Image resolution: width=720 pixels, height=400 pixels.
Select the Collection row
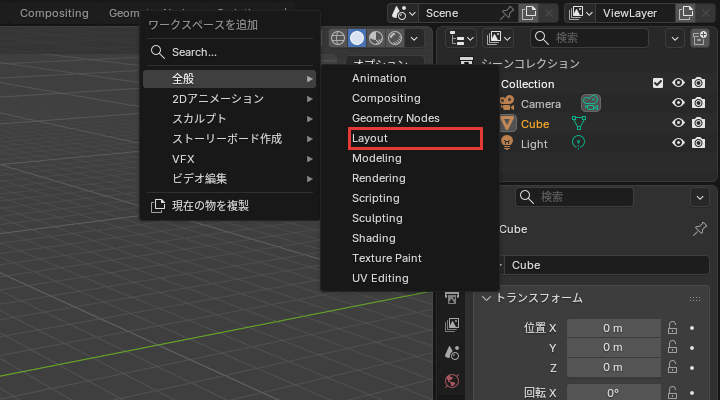coord(528,84)
